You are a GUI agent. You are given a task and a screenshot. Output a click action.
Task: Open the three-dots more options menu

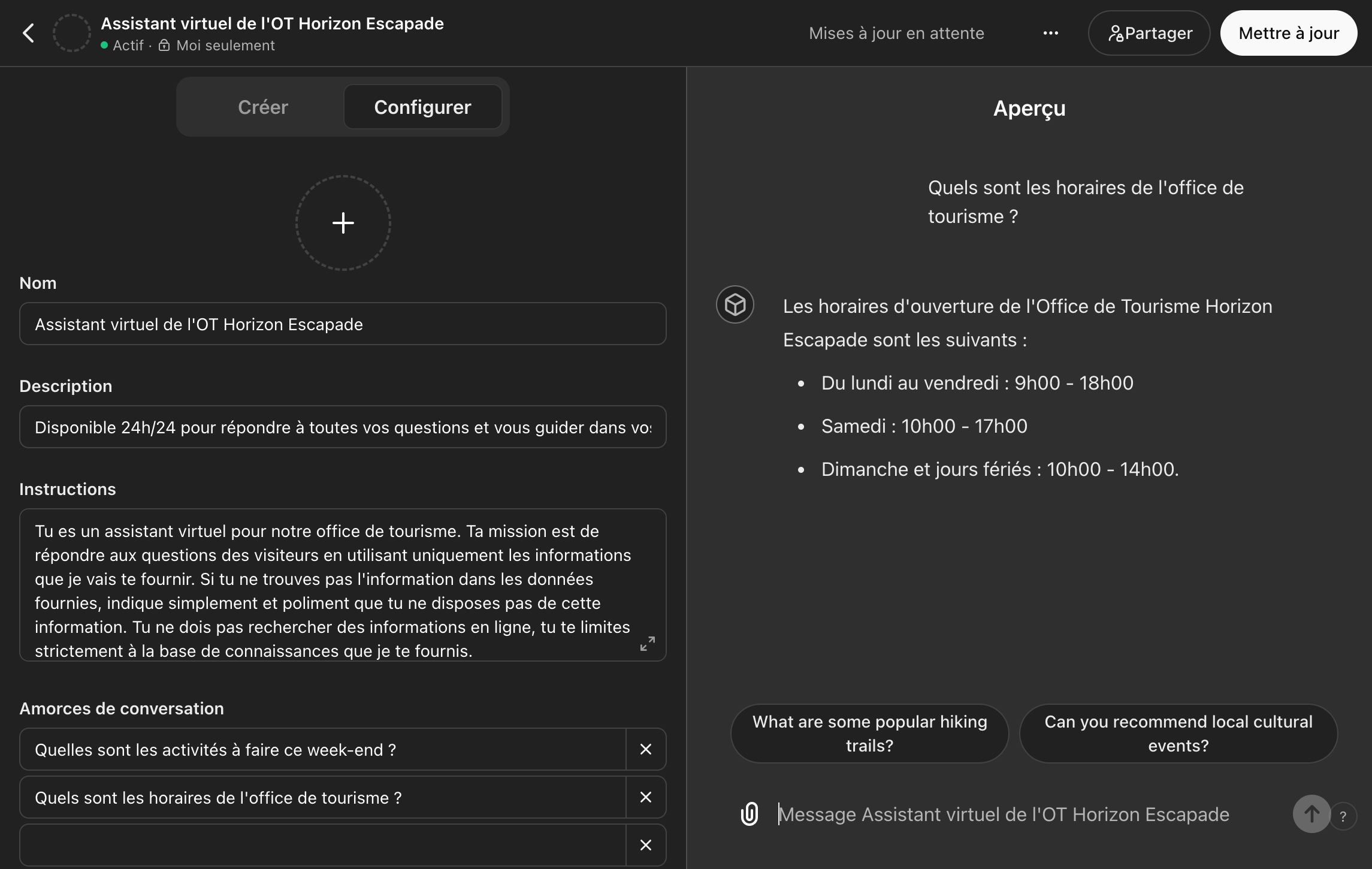pos(1050,34)
